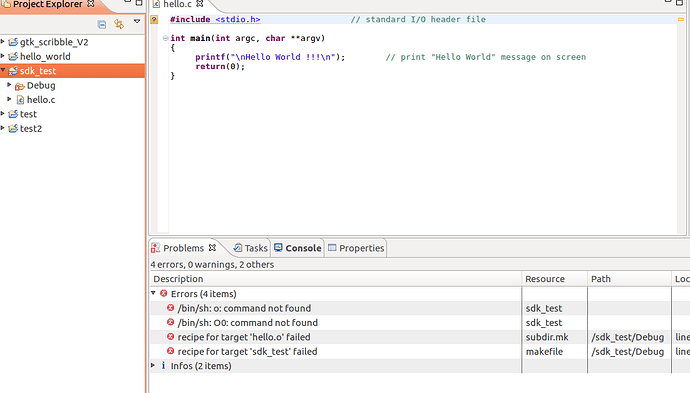Click on the printf line in editor

click(x=270, y=57)
